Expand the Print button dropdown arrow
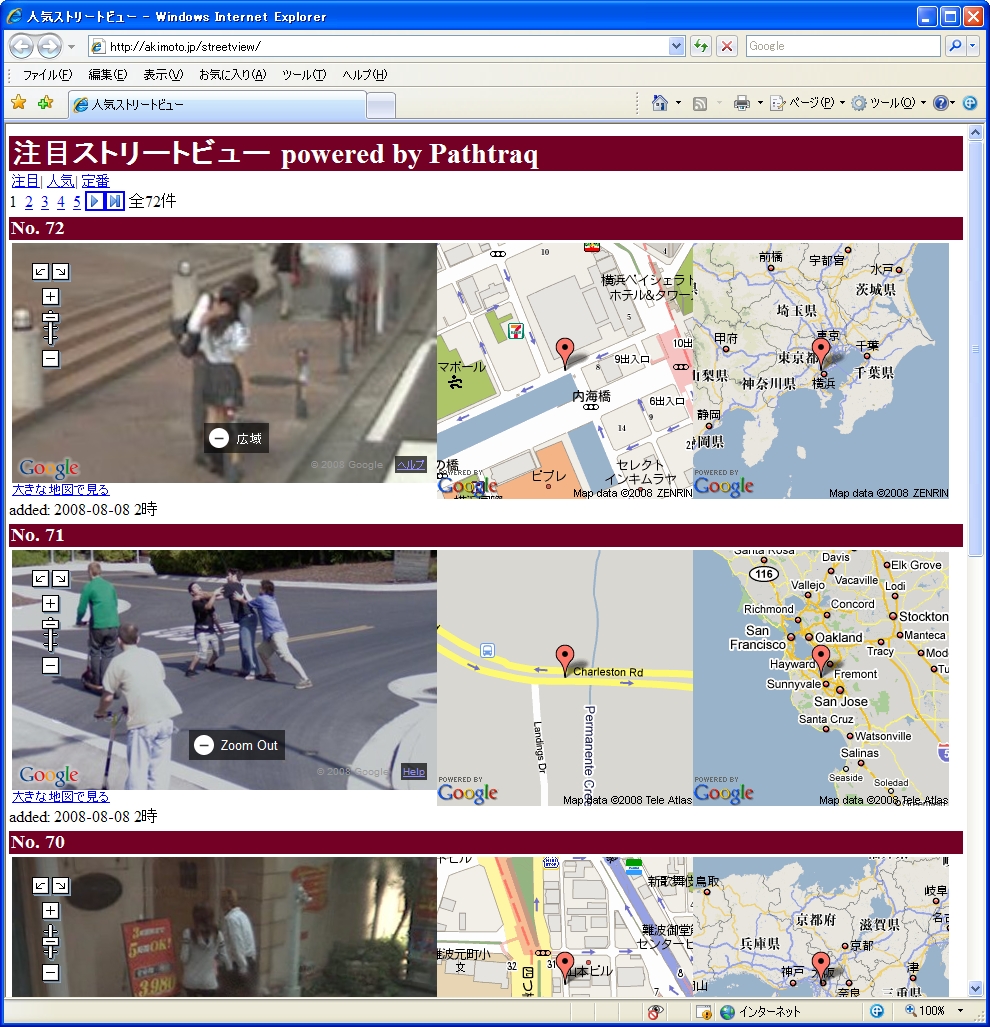The height and width of the screenshot is (1027, 990). (x=760, y=103)
